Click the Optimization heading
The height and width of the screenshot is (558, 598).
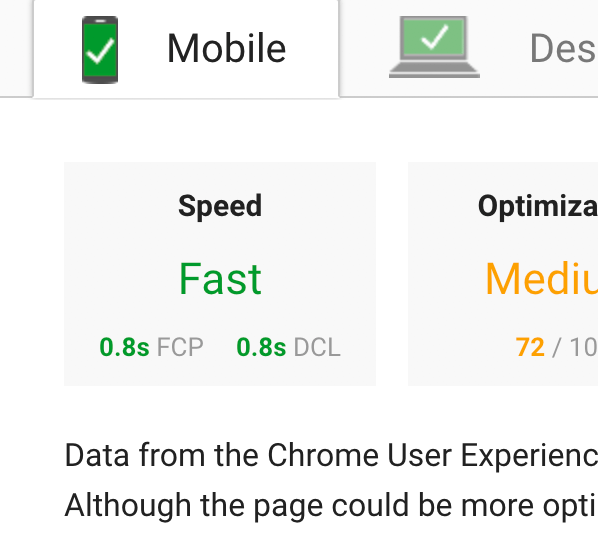[538, 206]
